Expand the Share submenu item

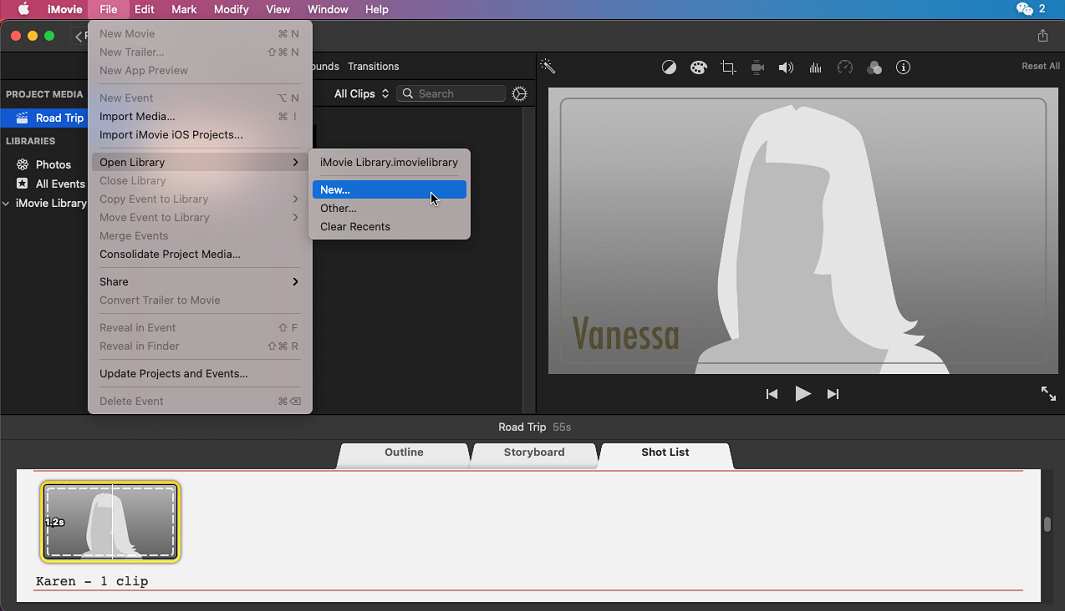tap(200, 282)
